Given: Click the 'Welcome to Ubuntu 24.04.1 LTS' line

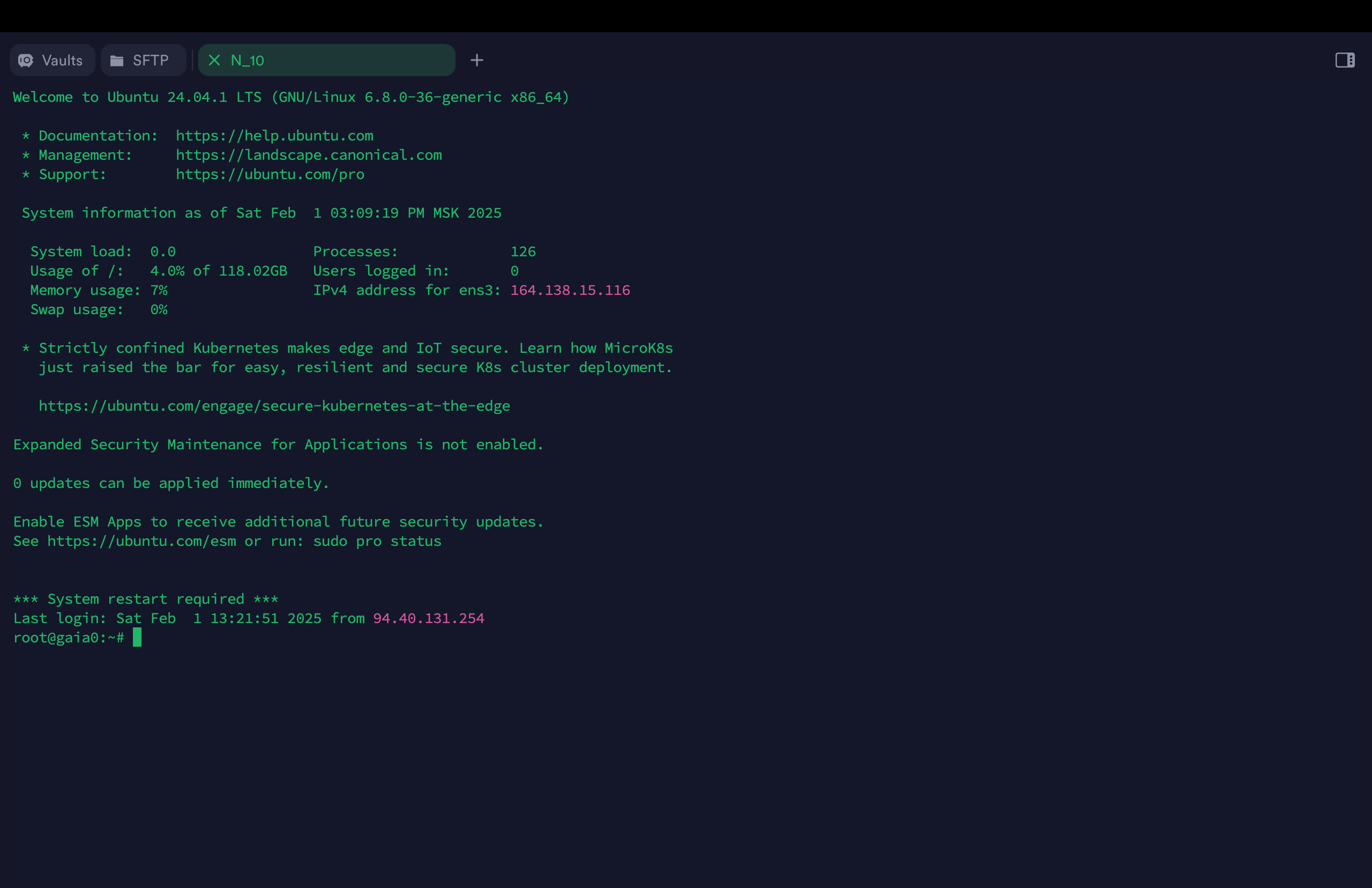Looking at the screenshot, I should 291,97.
